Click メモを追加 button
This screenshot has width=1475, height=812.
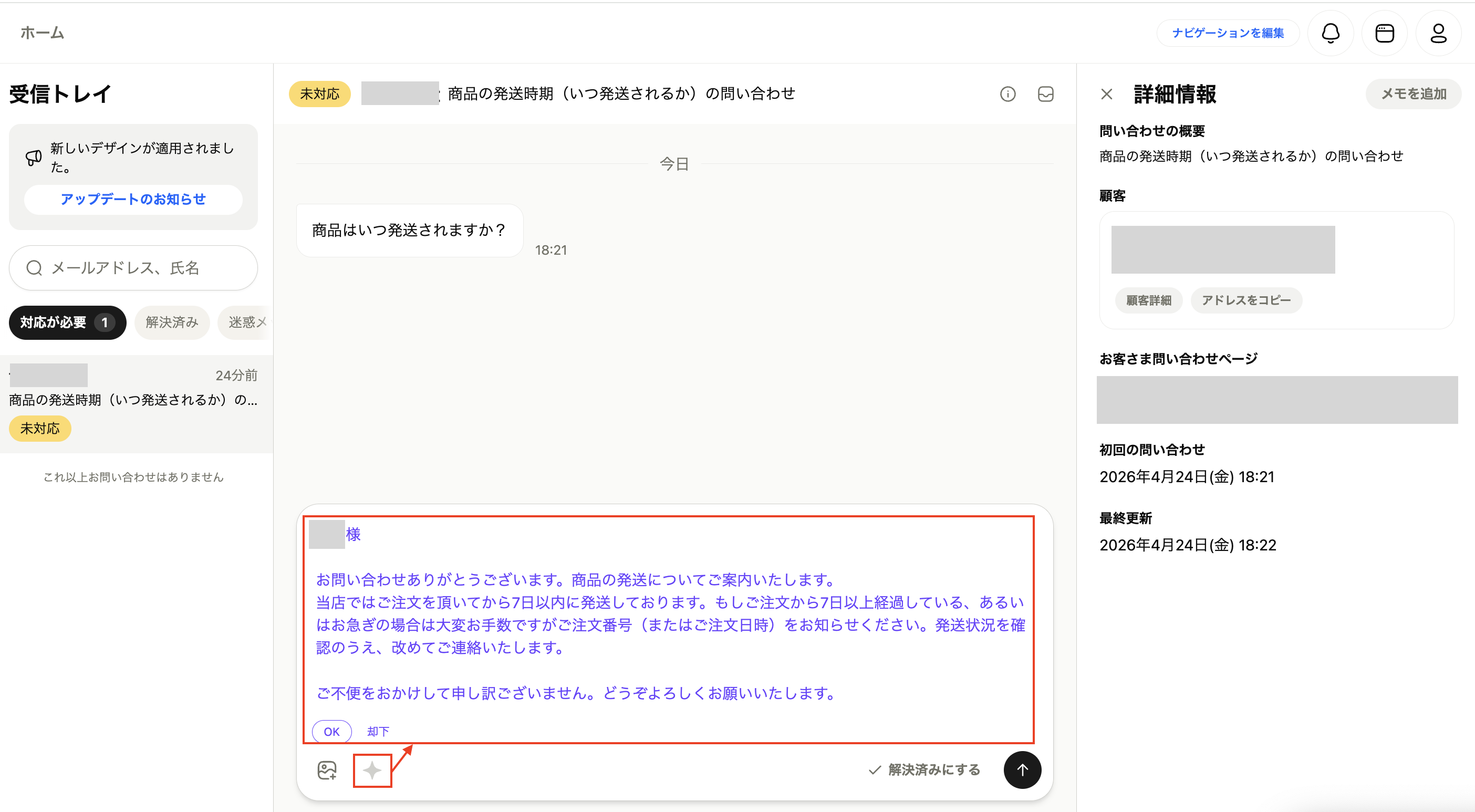(x=1414, y=94)
